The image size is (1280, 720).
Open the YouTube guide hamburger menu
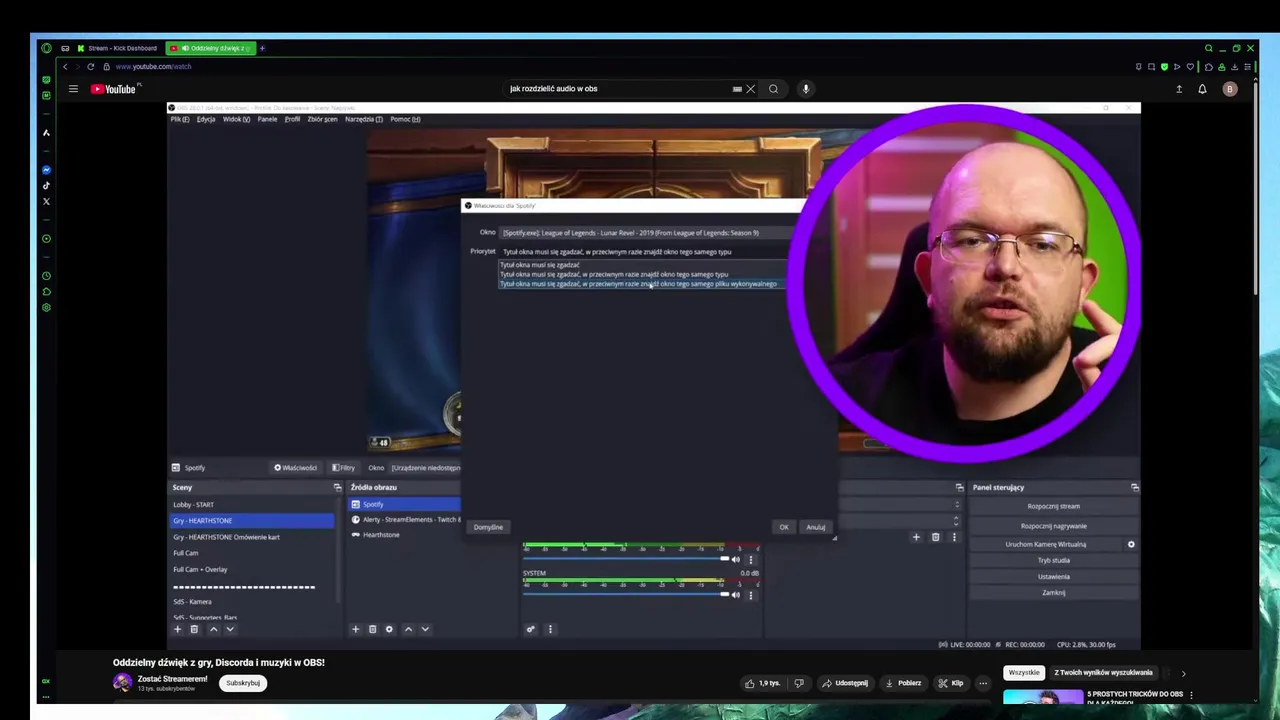pyautogui.click(x=73, y=89)
